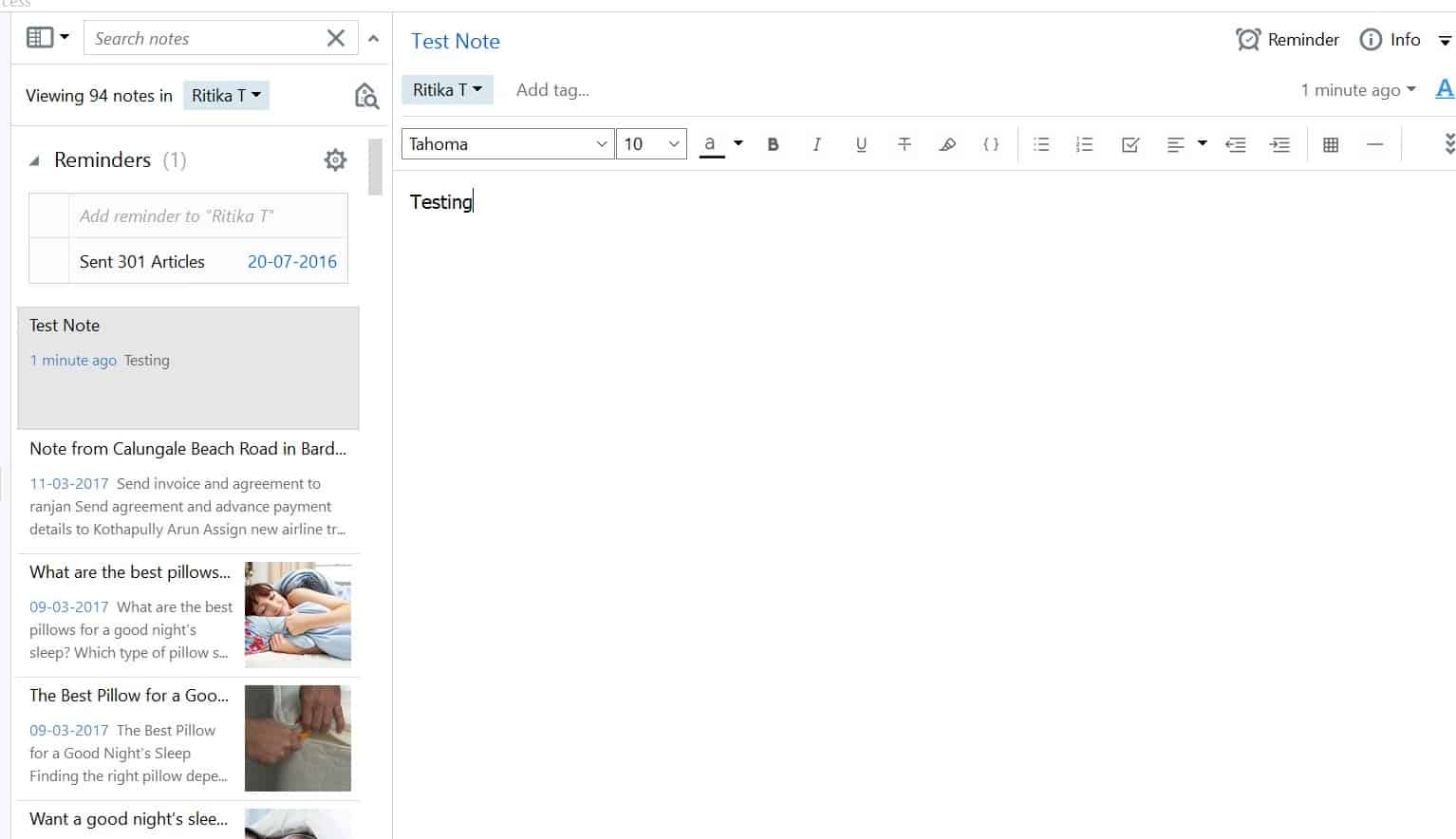This screenshot has width=1456, height=839.
Task: Open the font size 10 dropdown
Action: [x=651, y=144]
